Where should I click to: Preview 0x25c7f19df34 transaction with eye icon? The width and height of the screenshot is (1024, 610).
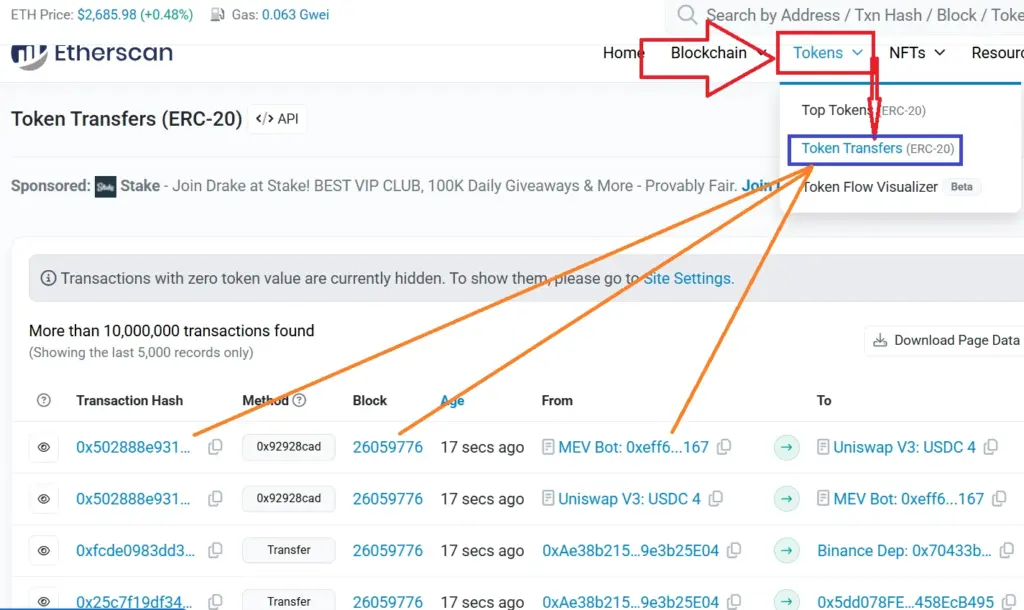tap(44, 601)
